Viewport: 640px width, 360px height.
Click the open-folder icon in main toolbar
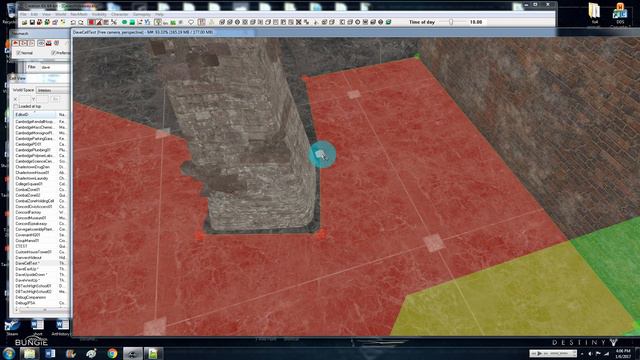pyautogui.click(x=24, y=22)
